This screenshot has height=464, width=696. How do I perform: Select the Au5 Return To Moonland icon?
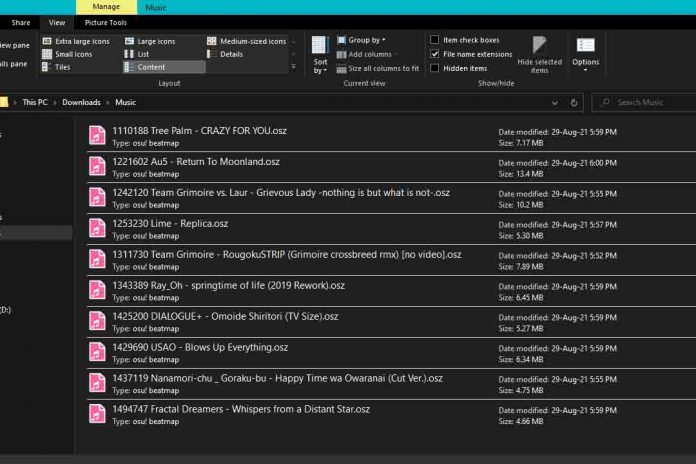tap(97, 167)
